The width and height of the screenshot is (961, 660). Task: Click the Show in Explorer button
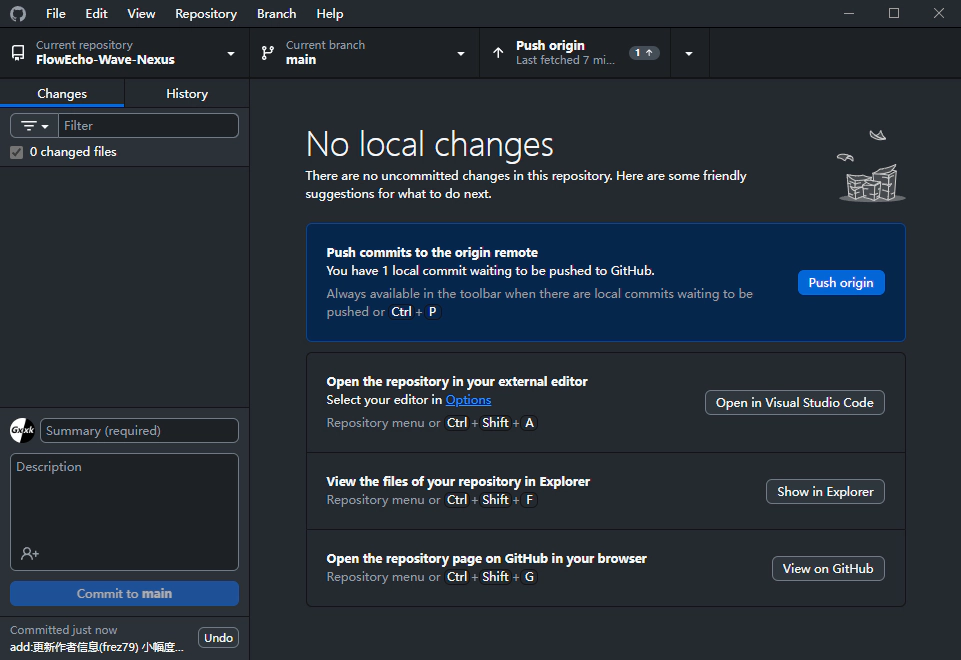pos(825,491)
